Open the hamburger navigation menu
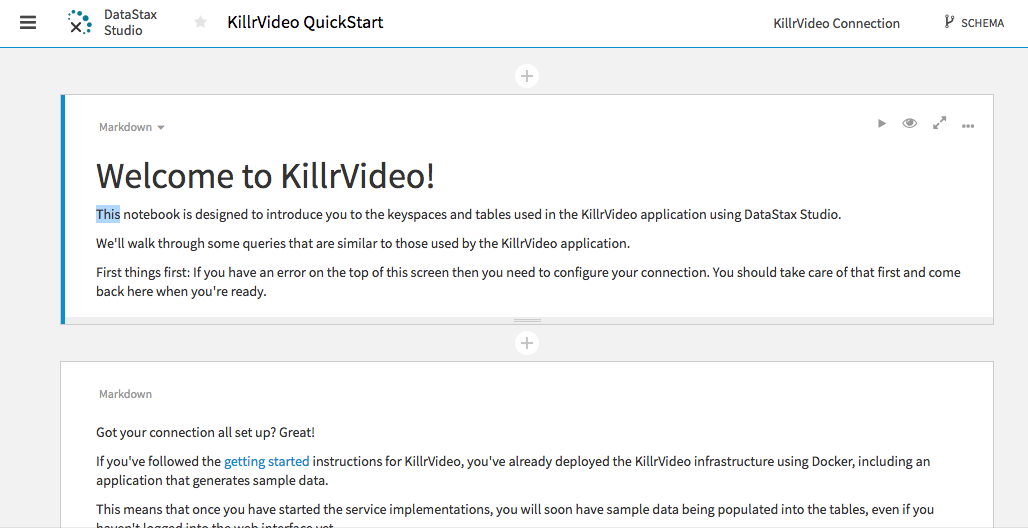 28,23
